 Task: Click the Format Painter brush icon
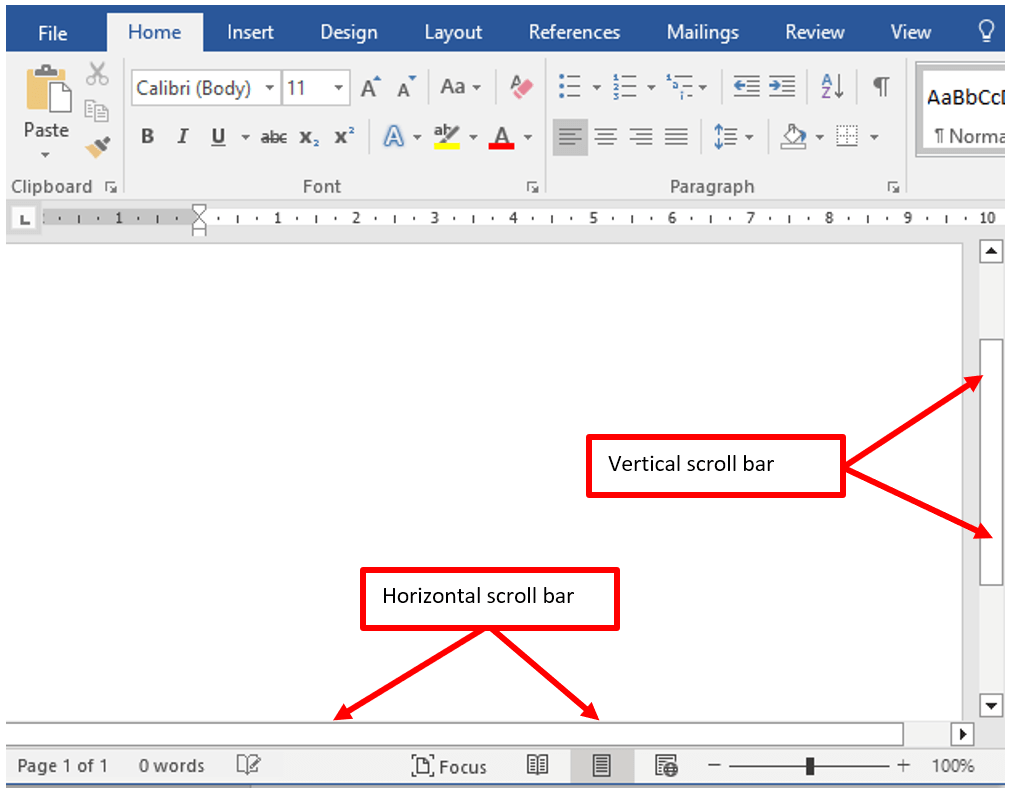(97, 148)
